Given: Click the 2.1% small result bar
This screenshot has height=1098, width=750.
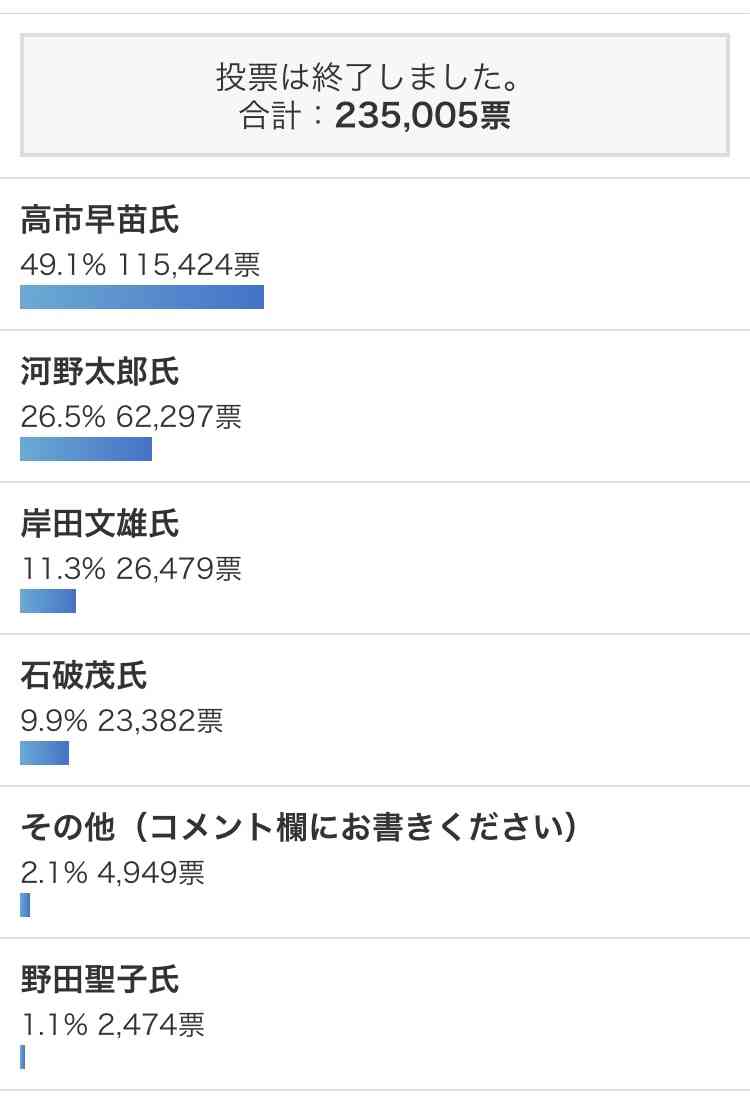Looking at the screenshot, I should [x=25, y=905].
